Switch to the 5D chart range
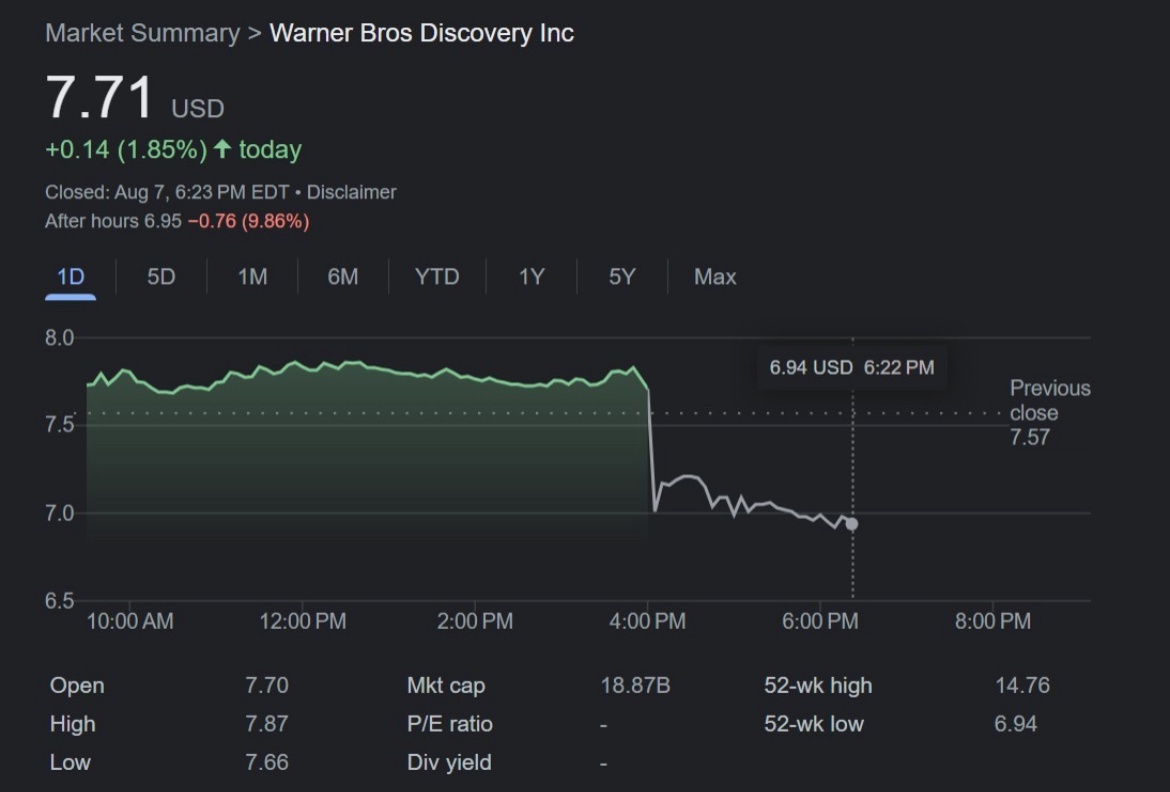Screen dimensions: 1170x792 [161, 277]
